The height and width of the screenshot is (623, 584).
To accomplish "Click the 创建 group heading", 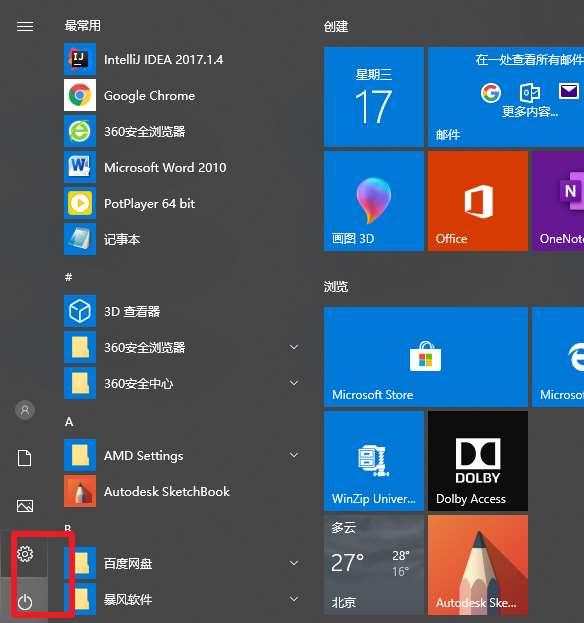I will tap(336, 27).
